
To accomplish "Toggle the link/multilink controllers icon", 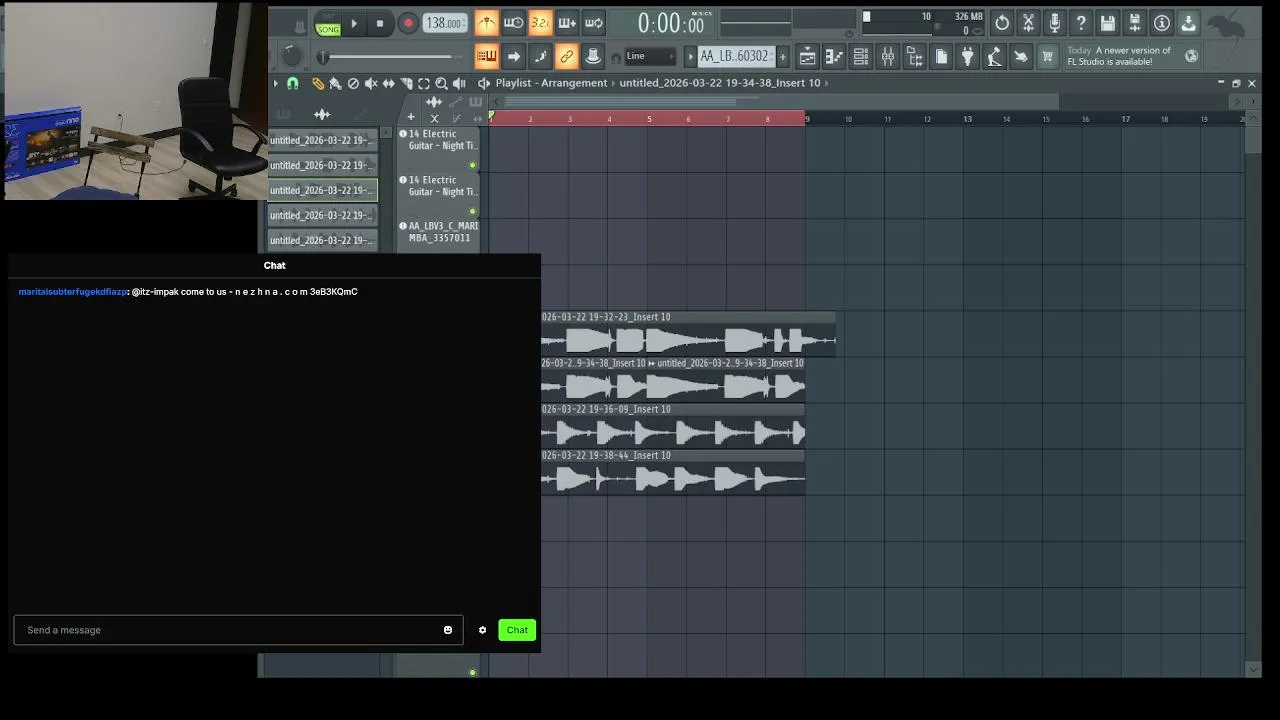I will click(567, 56).
